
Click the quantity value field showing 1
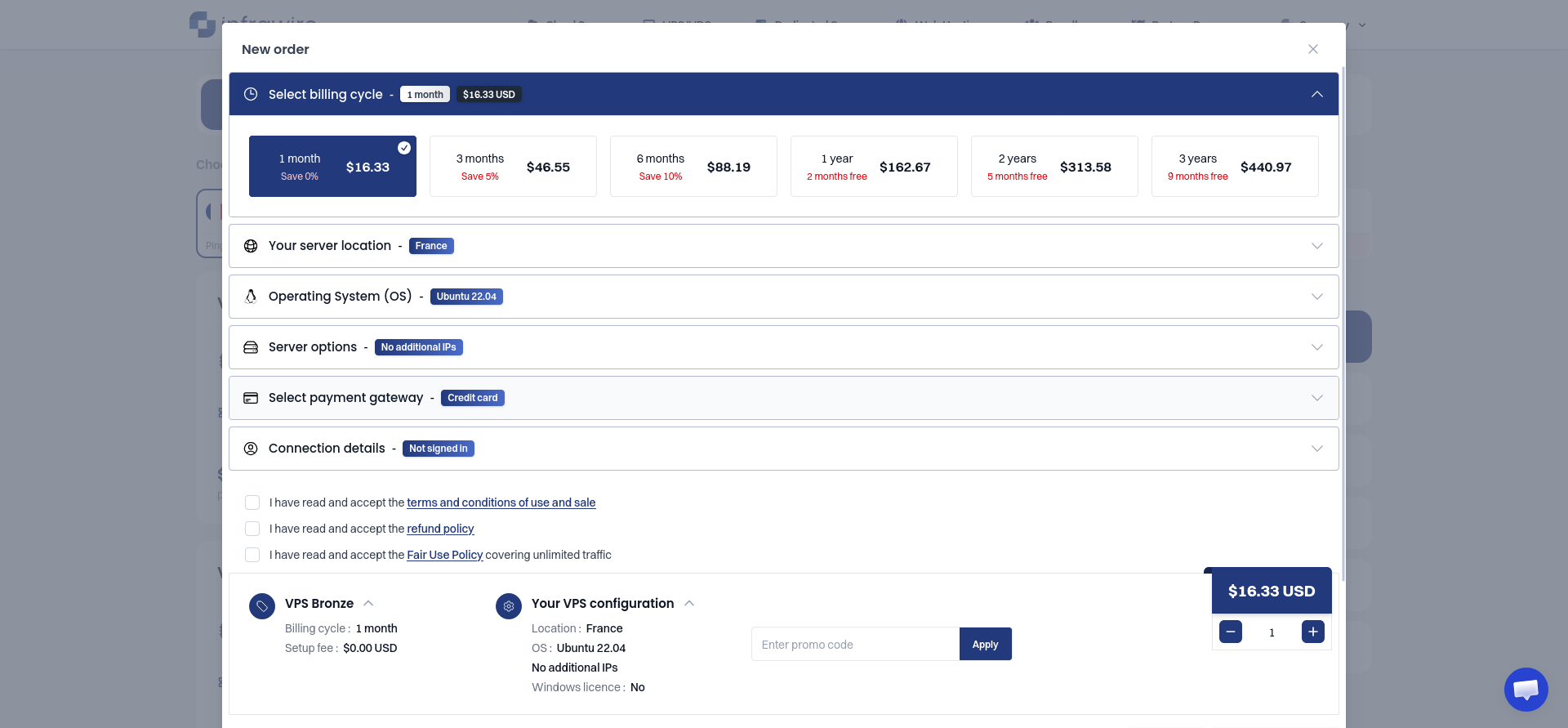click(1272, 632)
